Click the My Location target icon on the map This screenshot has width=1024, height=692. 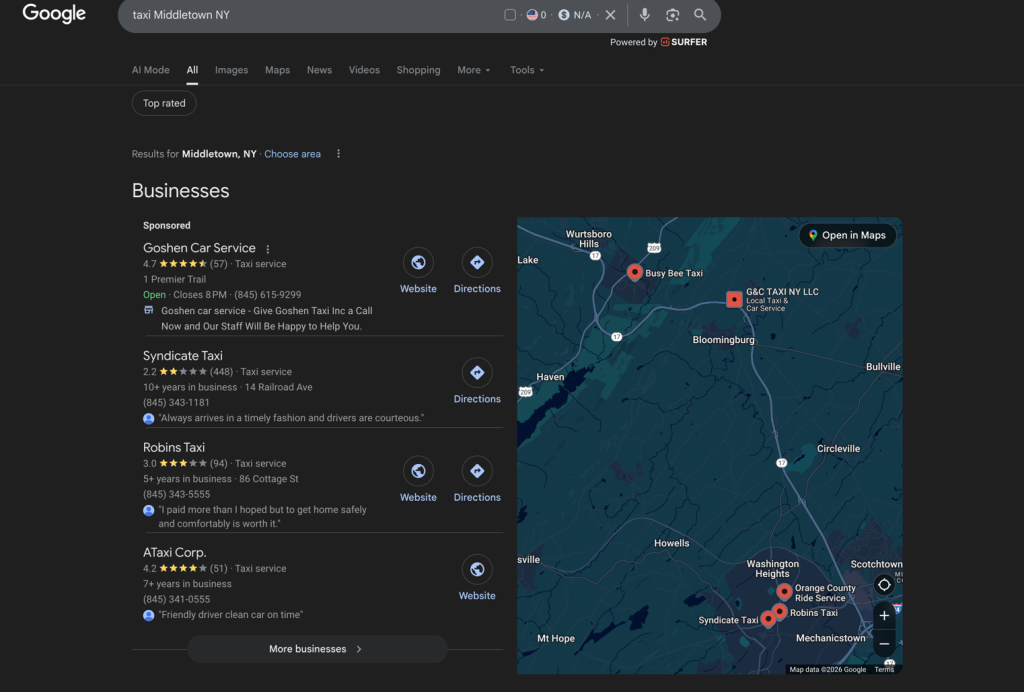[x=884, y=583]
